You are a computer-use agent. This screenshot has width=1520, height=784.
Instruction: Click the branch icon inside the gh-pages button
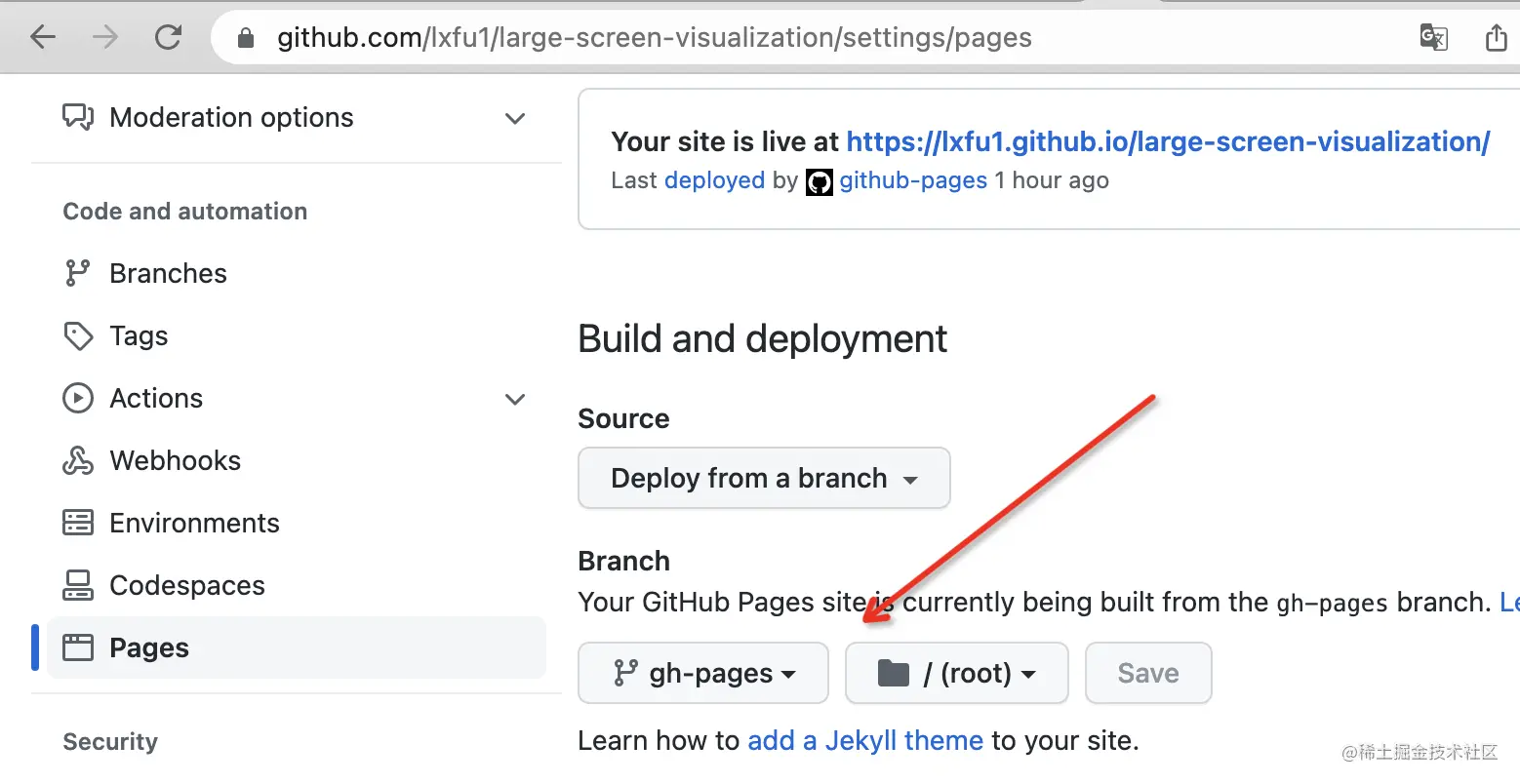(x=625, y=673)
